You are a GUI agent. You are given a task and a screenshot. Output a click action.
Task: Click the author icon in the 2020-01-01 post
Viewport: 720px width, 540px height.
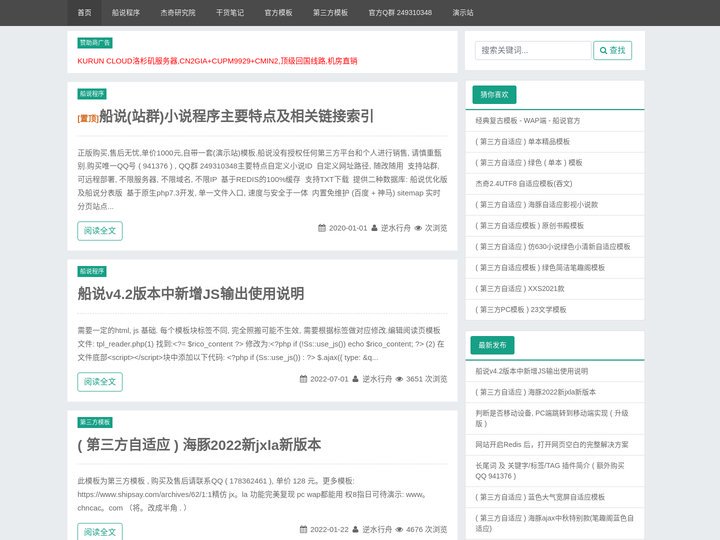[x=374, y=228]
